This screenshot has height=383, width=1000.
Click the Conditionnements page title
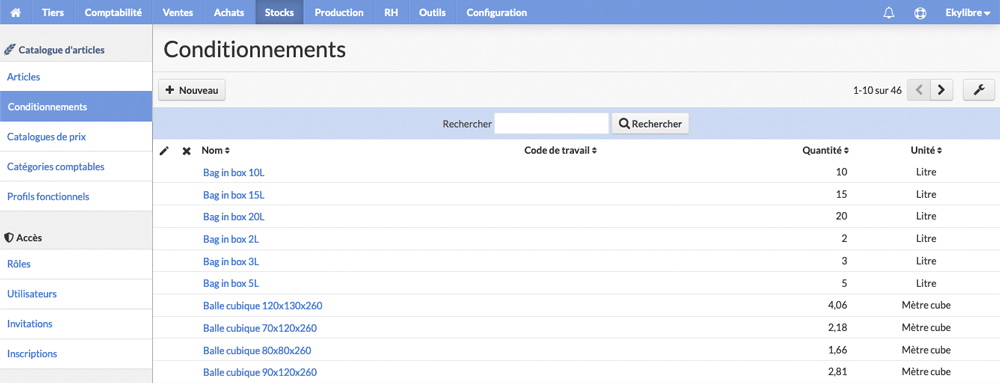254,49
